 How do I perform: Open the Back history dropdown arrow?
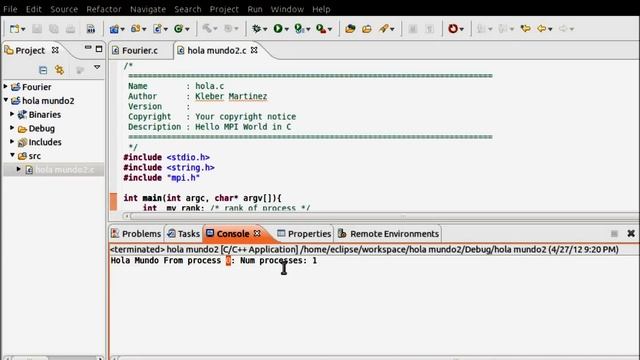tap(550, 29)
